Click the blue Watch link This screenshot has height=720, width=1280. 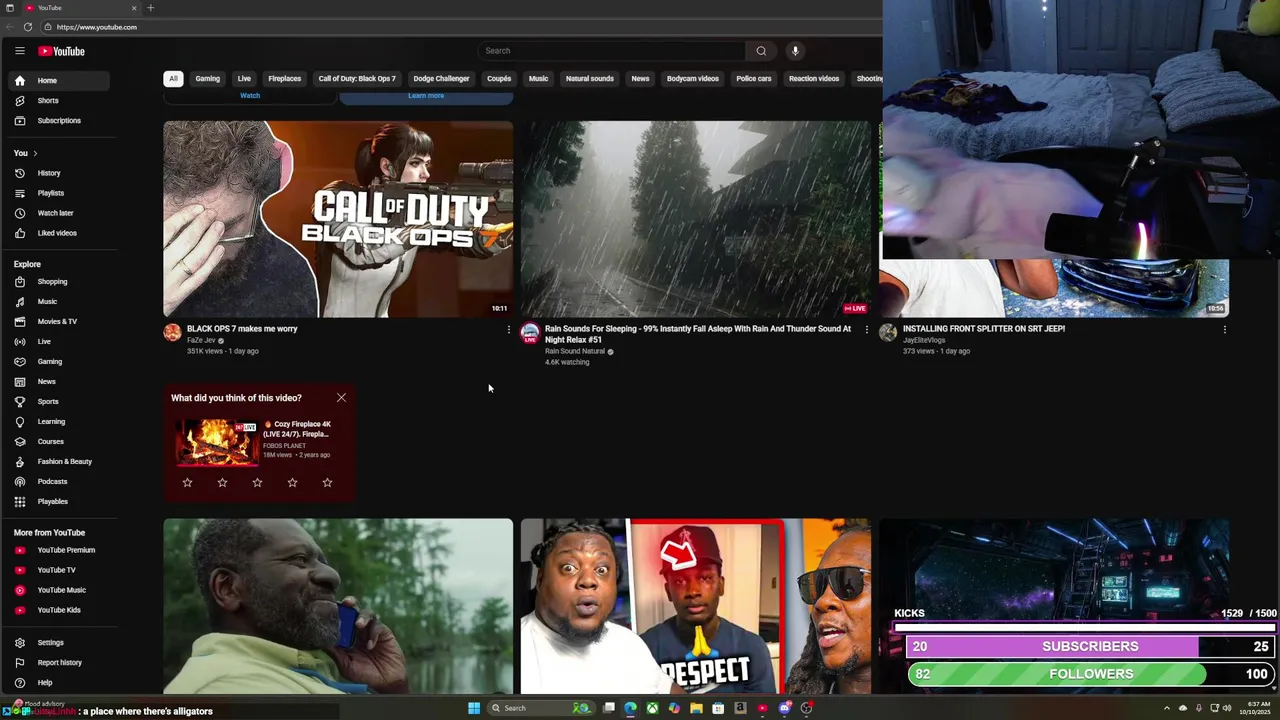[250, 96]
